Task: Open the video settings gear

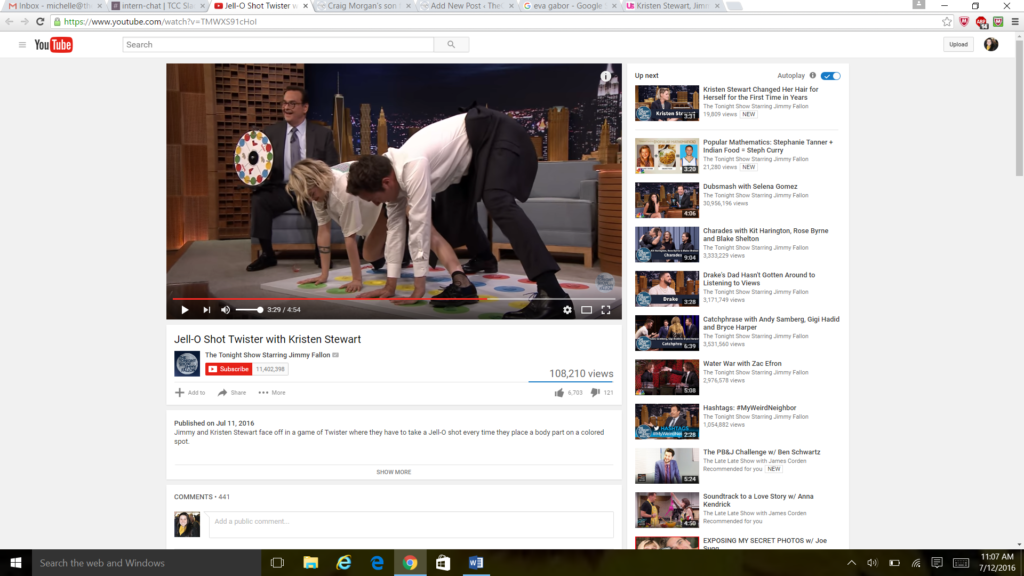Action: coord(567,310)
